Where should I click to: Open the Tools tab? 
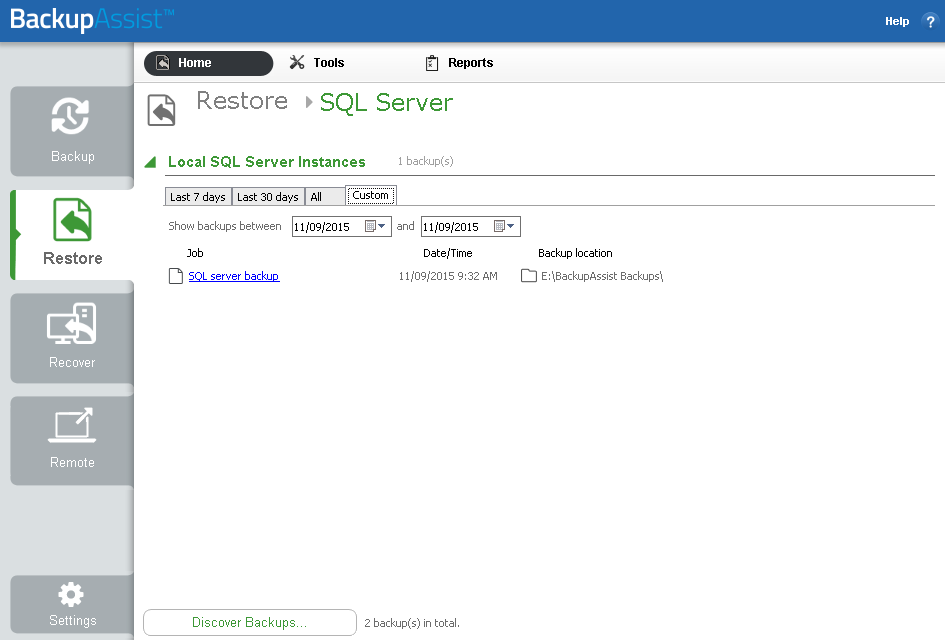317,63
